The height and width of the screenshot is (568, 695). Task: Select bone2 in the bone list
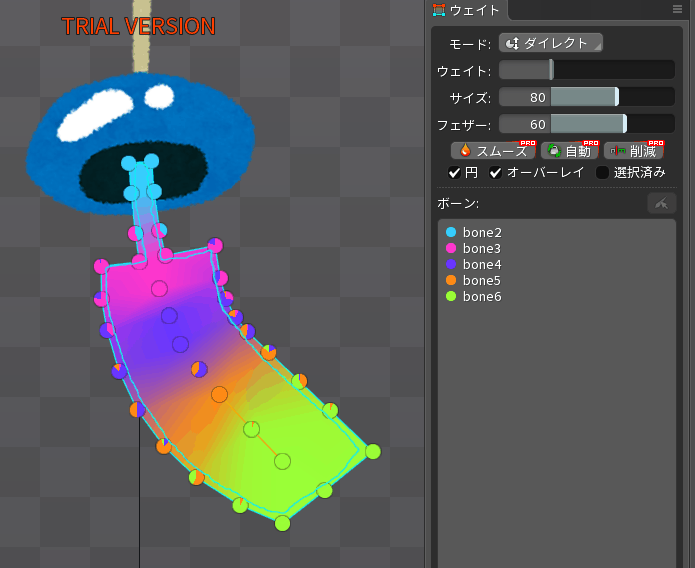point(482,232)
